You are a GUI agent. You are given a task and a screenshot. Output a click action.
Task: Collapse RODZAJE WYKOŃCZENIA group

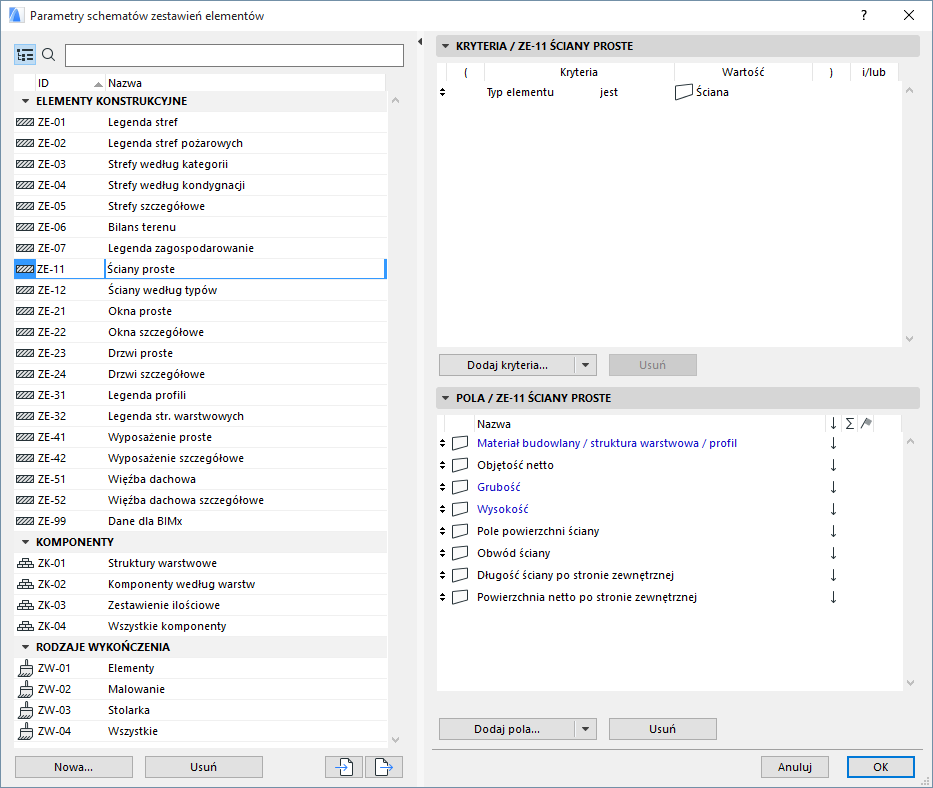point(26,647)
